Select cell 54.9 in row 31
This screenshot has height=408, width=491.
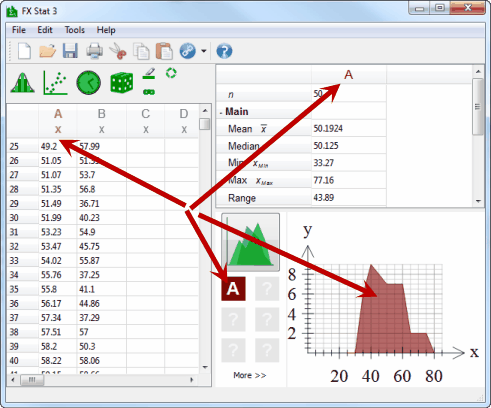[x=102, y=232]
